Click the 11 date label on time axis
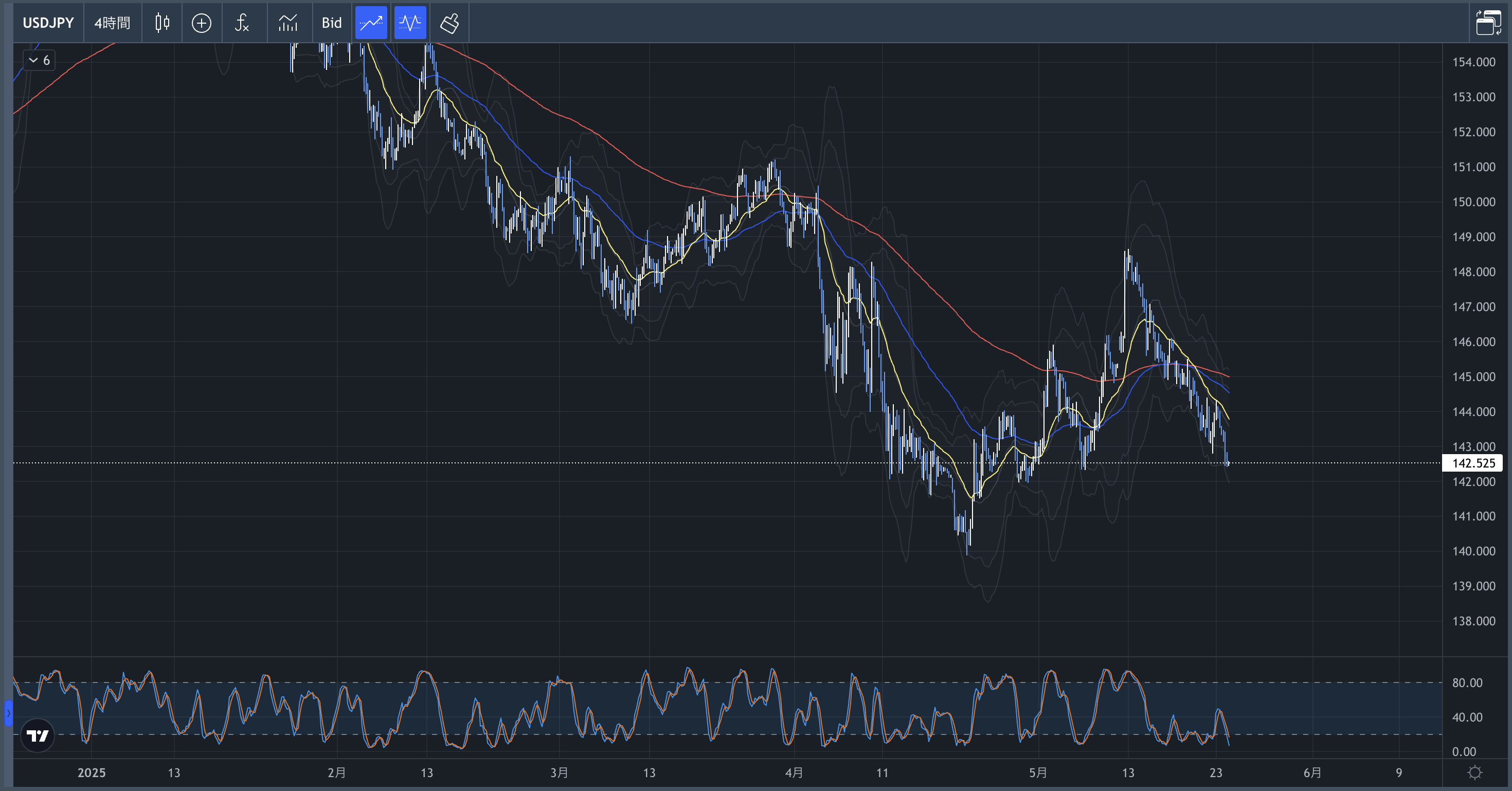This screenshot has width=1512, height=791. click(882, 773)
